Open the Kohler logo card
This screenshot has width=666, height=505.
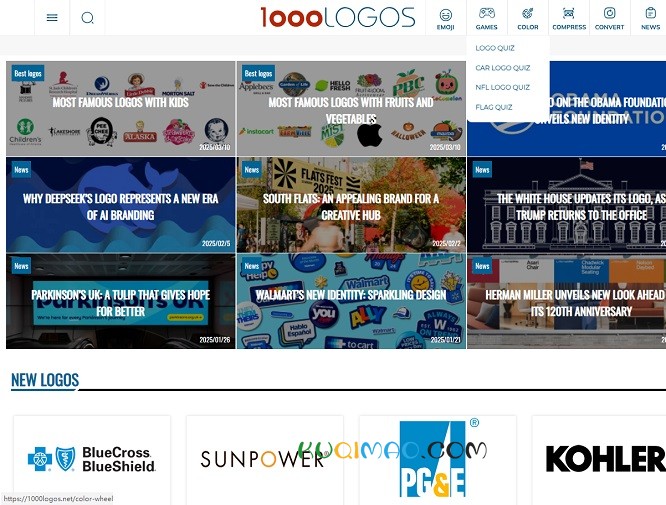tap(599, 460)
